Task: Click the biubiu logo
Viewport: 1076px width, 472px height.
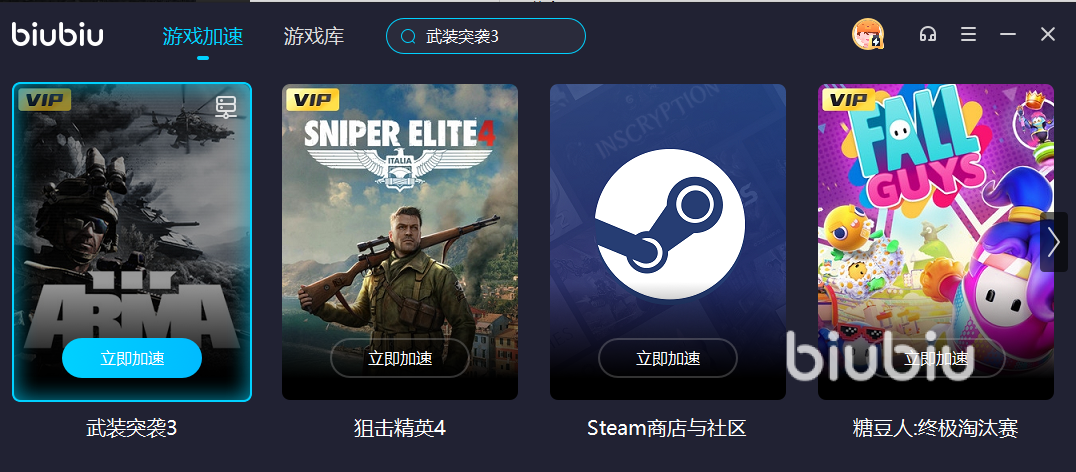Action: click(58, 35)
